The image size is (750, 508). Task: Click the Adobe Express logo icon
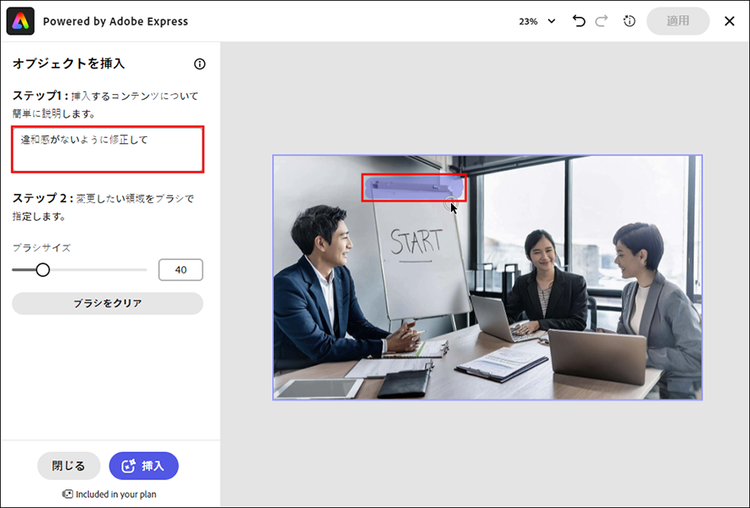coord(21,20)
